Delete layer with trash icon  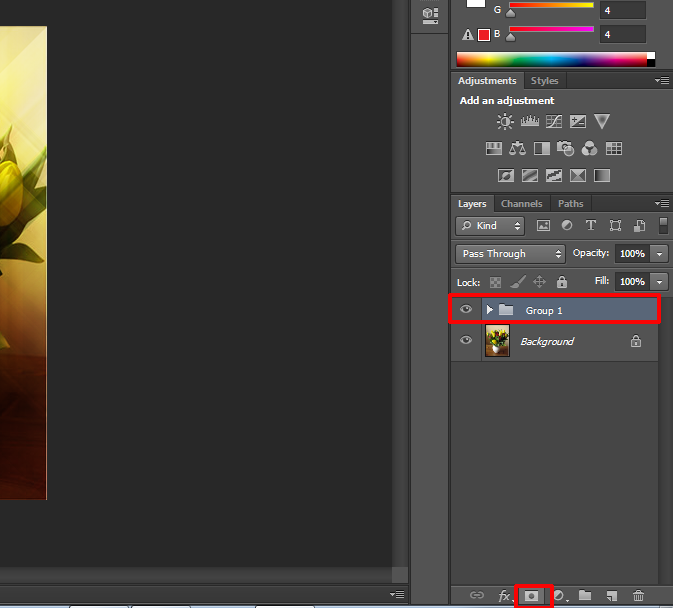pyautogui.click(x=638, y=596)
